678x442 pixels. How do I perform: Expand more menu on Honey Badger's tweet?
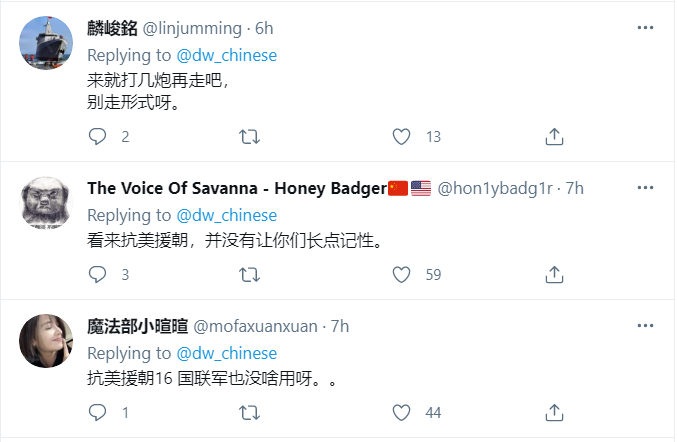pos(645,189)
